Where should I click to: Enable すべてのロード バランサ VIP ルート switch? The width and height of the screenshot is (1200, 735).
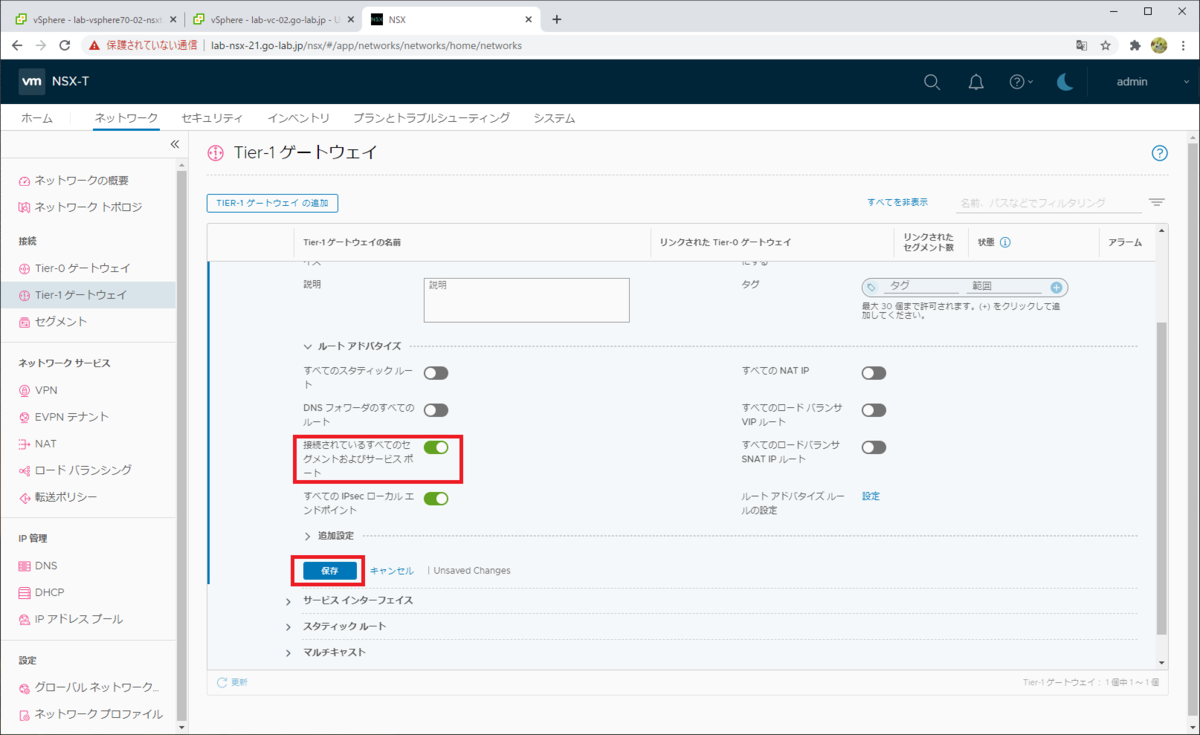pyautogui.click(x=874, y=410)
